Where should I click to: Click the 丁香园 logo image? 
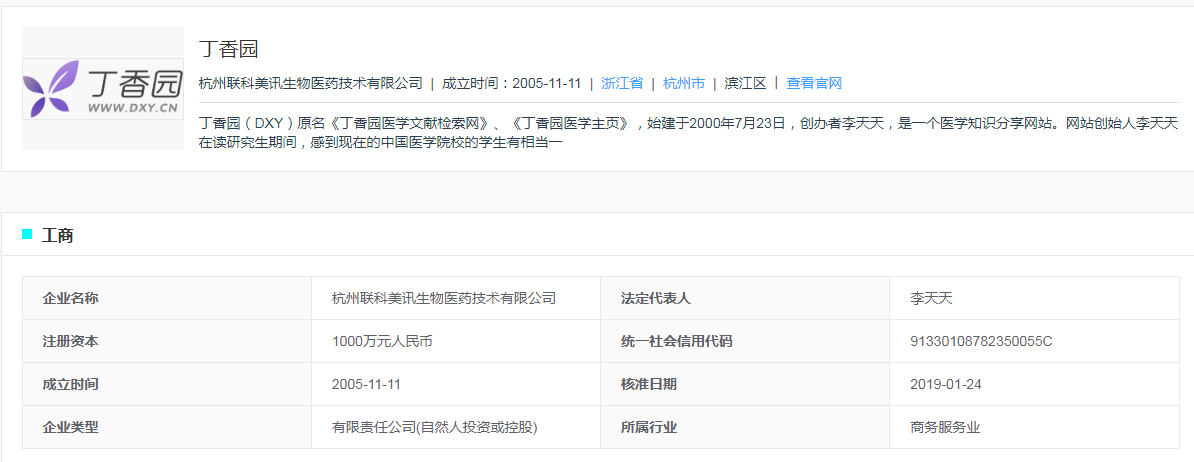click(x=103, y=89)
